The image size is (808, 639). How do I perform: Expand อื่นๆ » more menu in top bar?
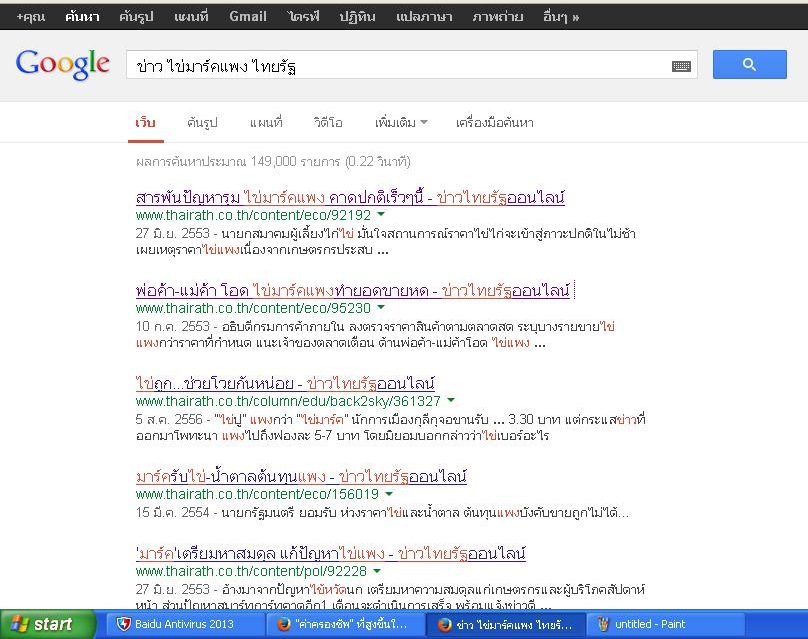click(561, 16)
